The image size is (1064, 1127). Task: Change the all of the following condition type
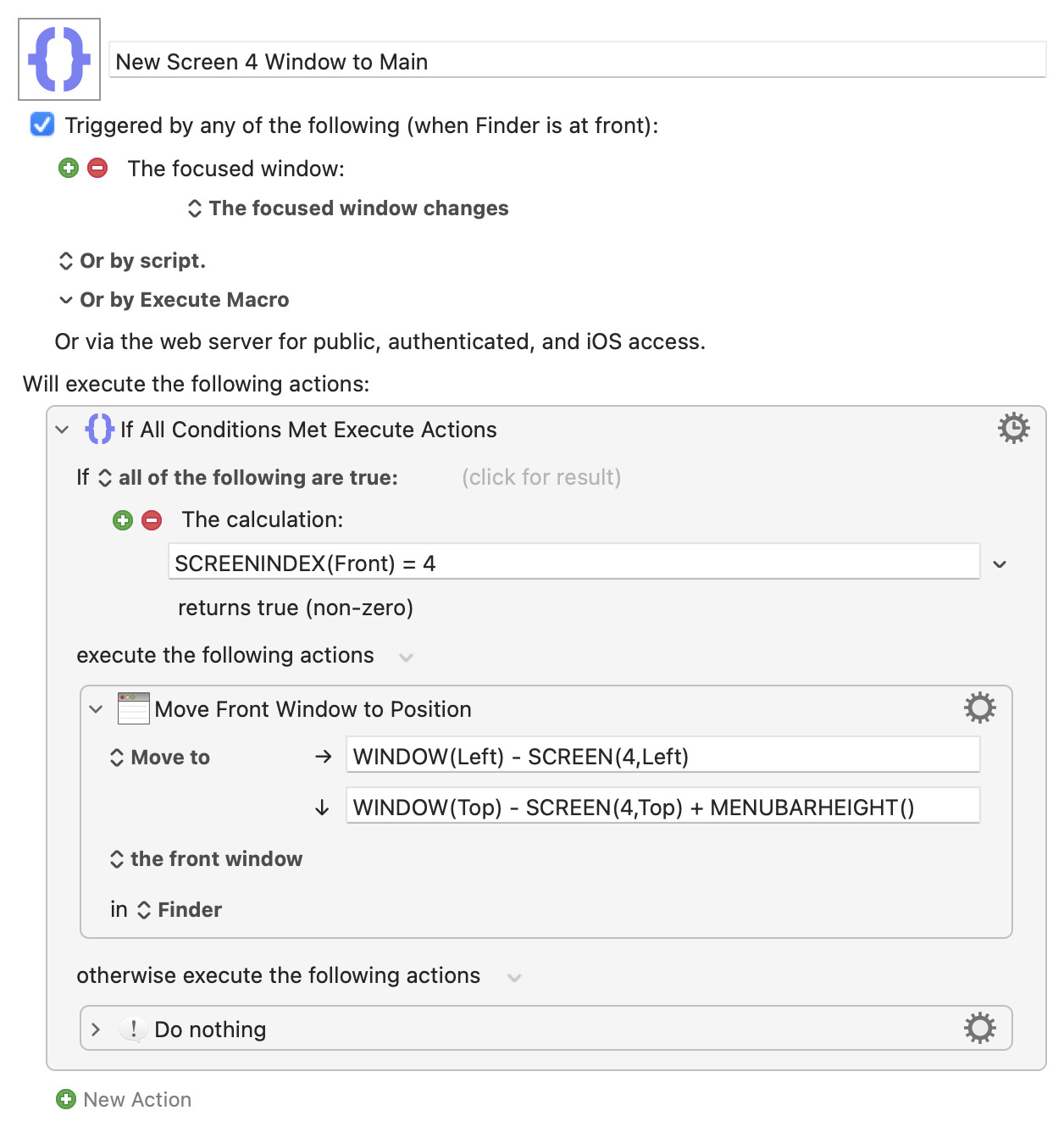[248, 478]
